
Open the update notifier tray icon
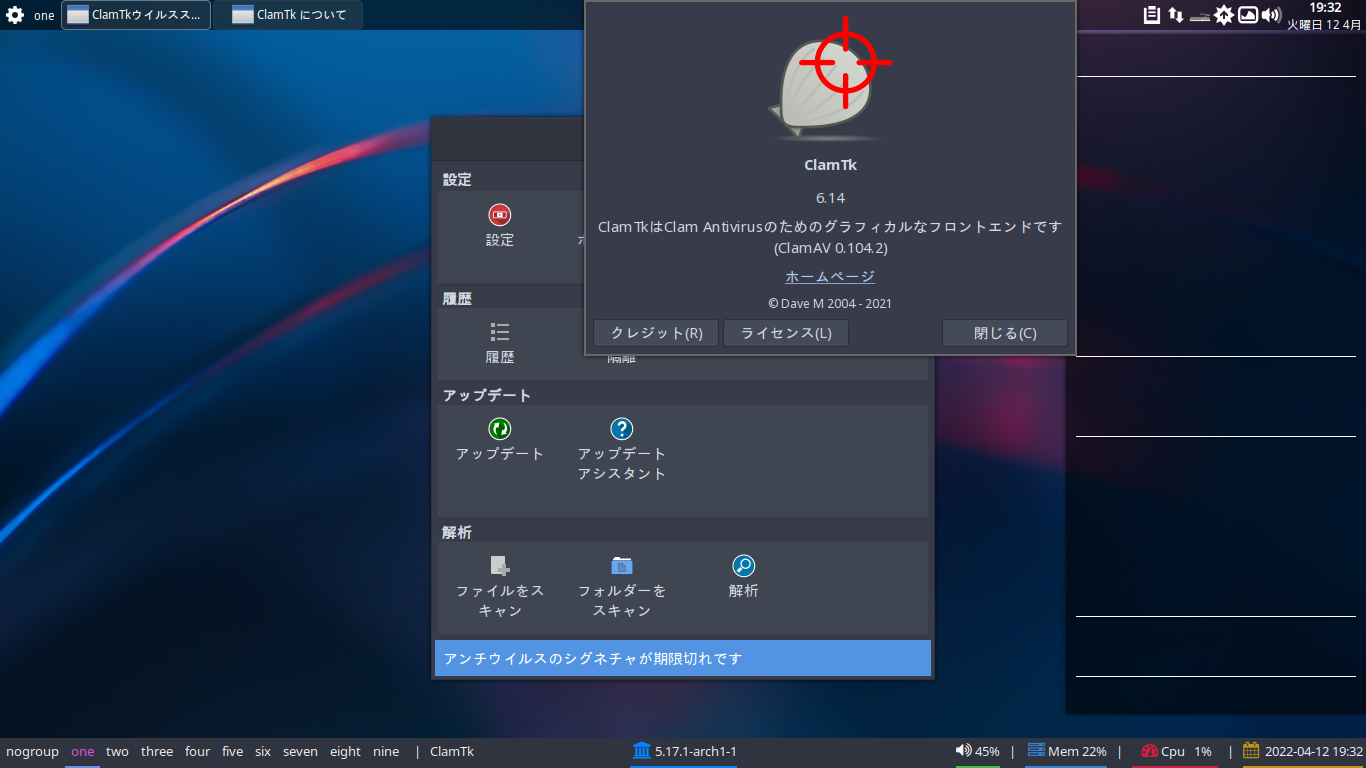click(1224, 15)
